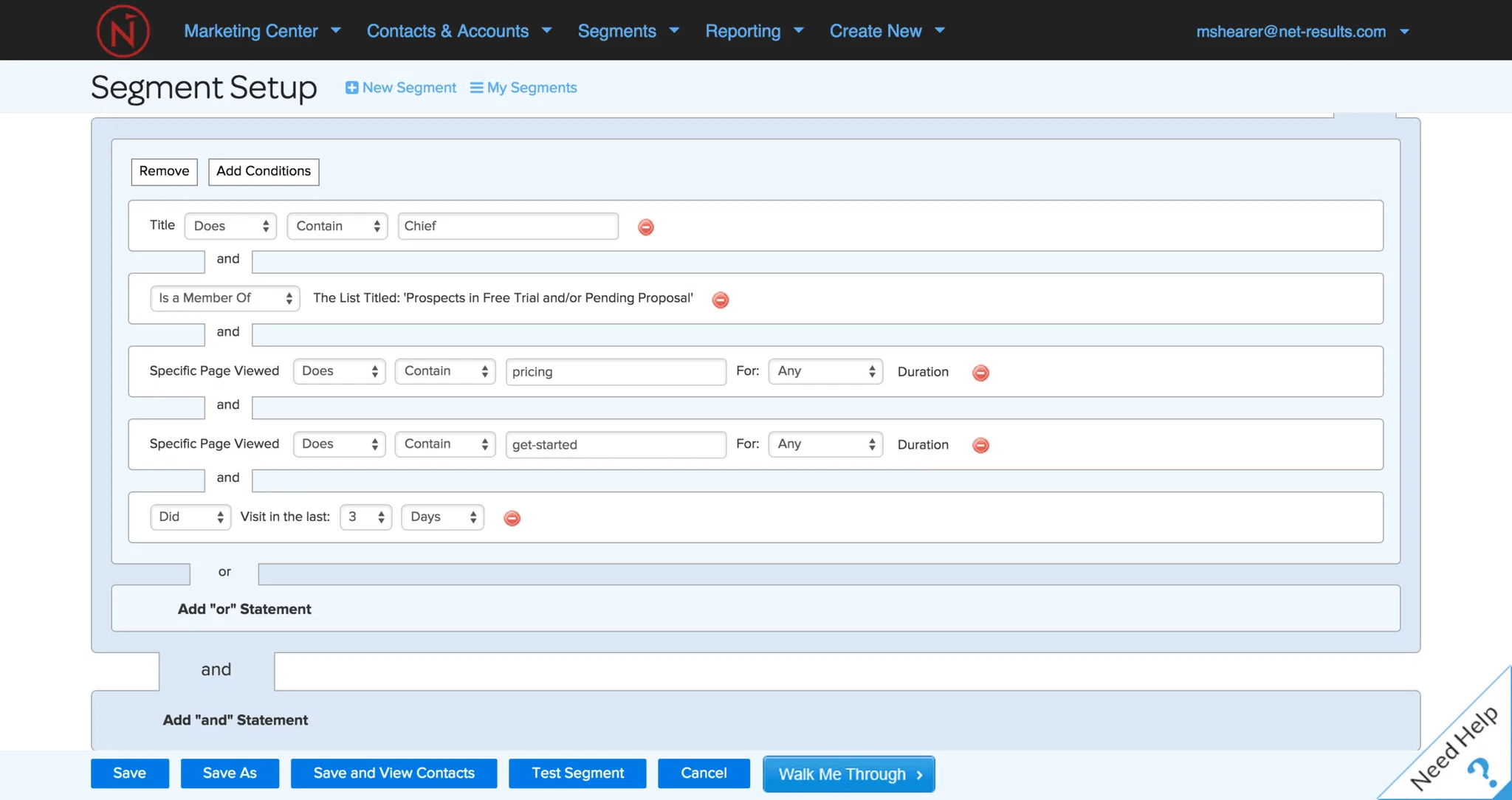This screenshot has height=800, width=1512.
Task: Click the Add Conditions button
Action: (x=264, y=171)
